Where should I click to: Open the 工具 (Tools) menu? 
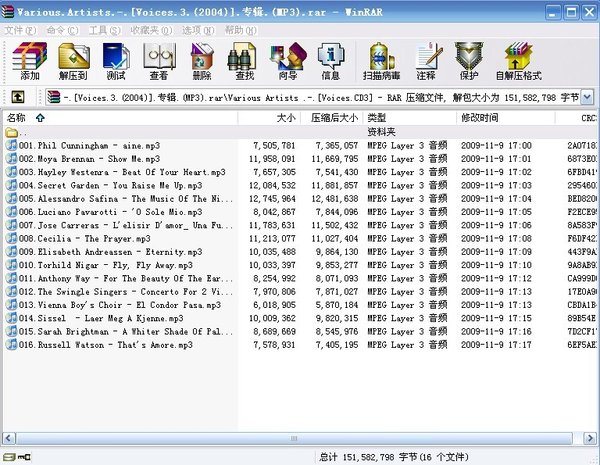click(x=104, y=30)
